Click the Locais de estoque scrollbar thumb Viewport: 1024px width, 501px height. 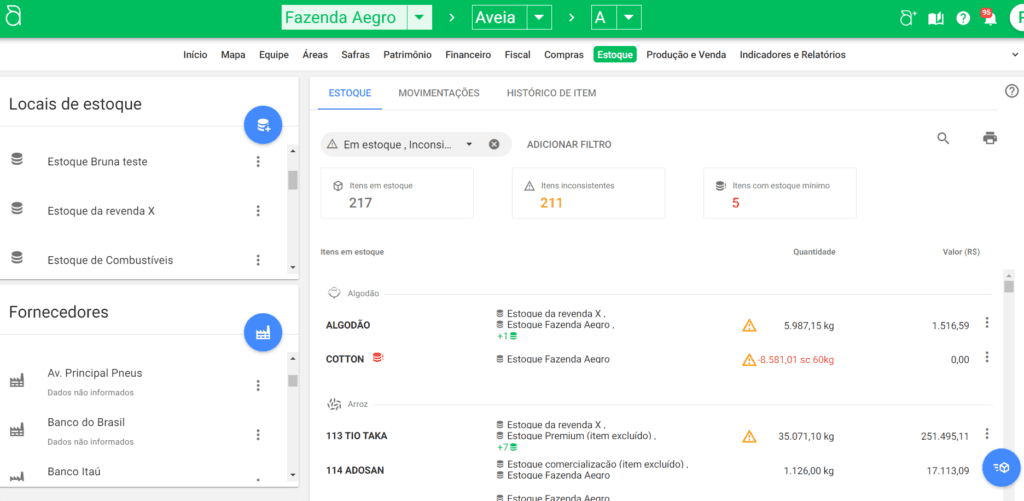(x=293, y=180)
